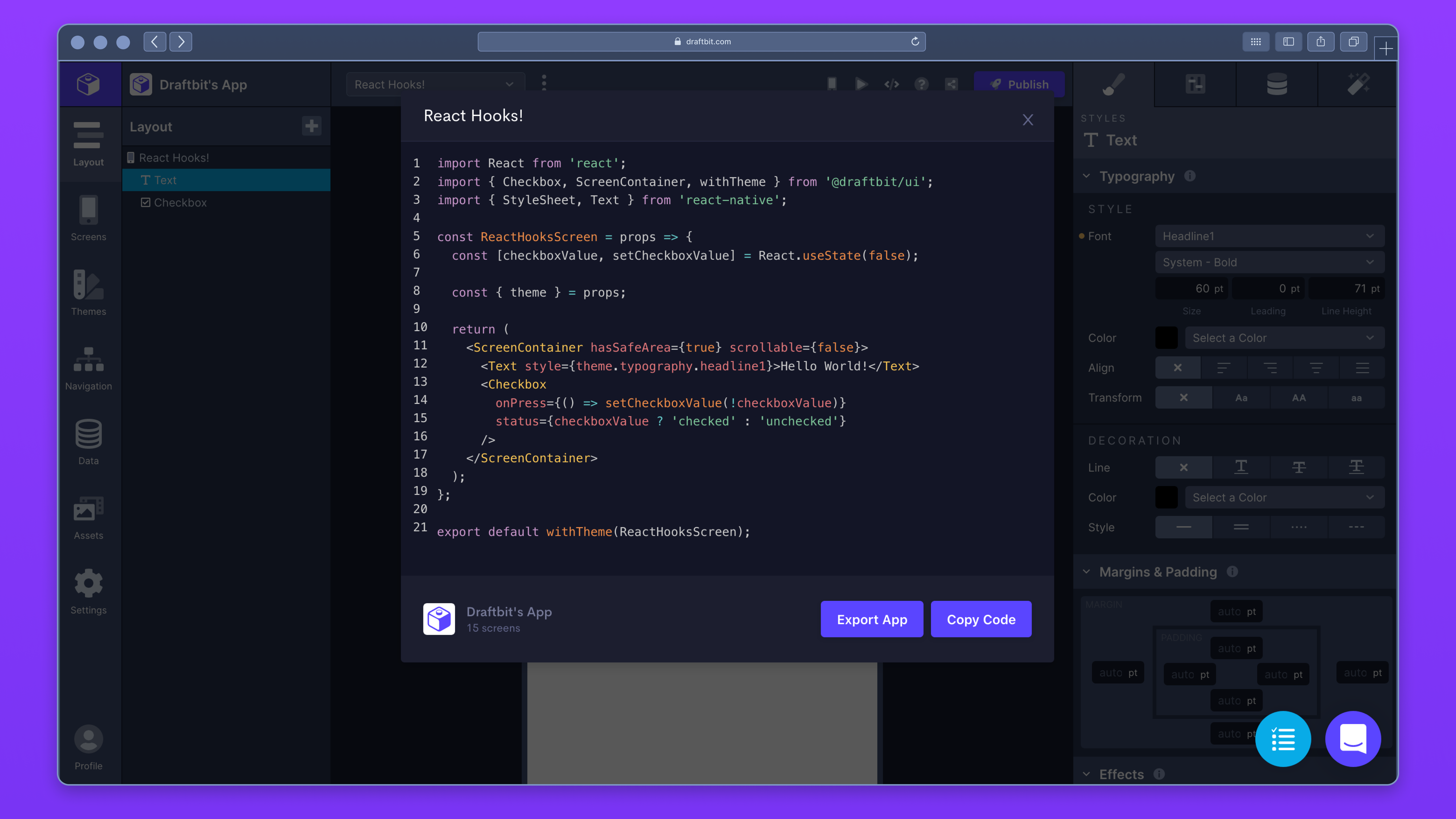The image size is (1456, 819).
Task: Switch to the Layout grid tab
Action: pyautogui.click(x=1195, y=84)
